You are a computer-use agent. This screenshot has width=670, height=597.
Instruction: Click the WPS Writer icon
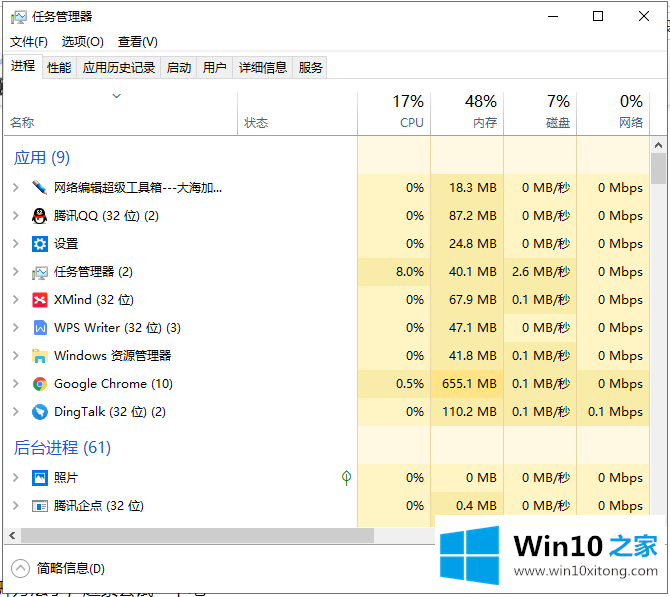click(40, 328)
